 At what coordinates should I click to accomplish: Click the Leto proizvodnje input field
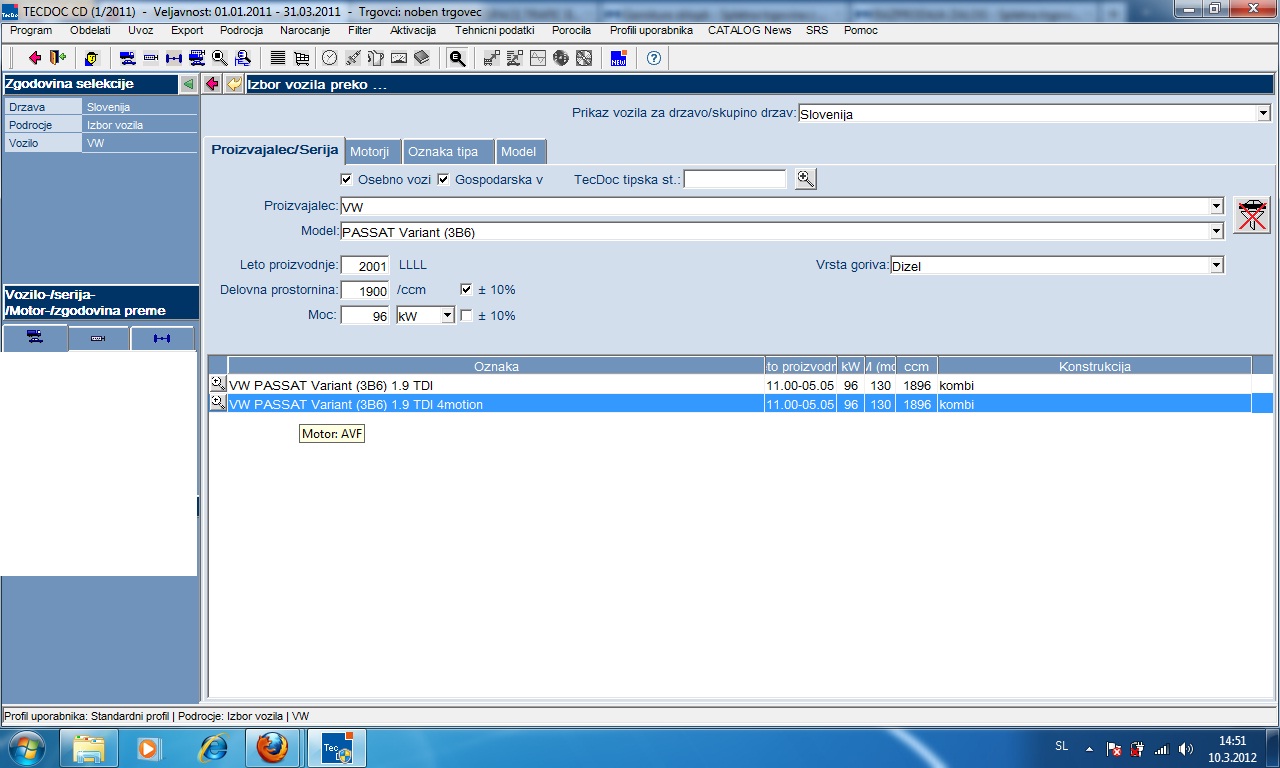pos(365,266)
